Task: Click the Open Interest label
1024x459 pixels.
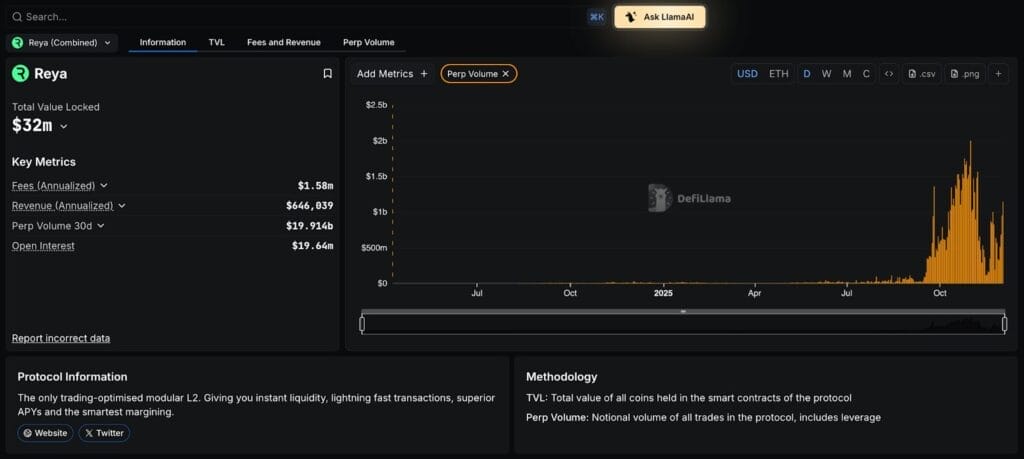Action: tap(43, 246)
